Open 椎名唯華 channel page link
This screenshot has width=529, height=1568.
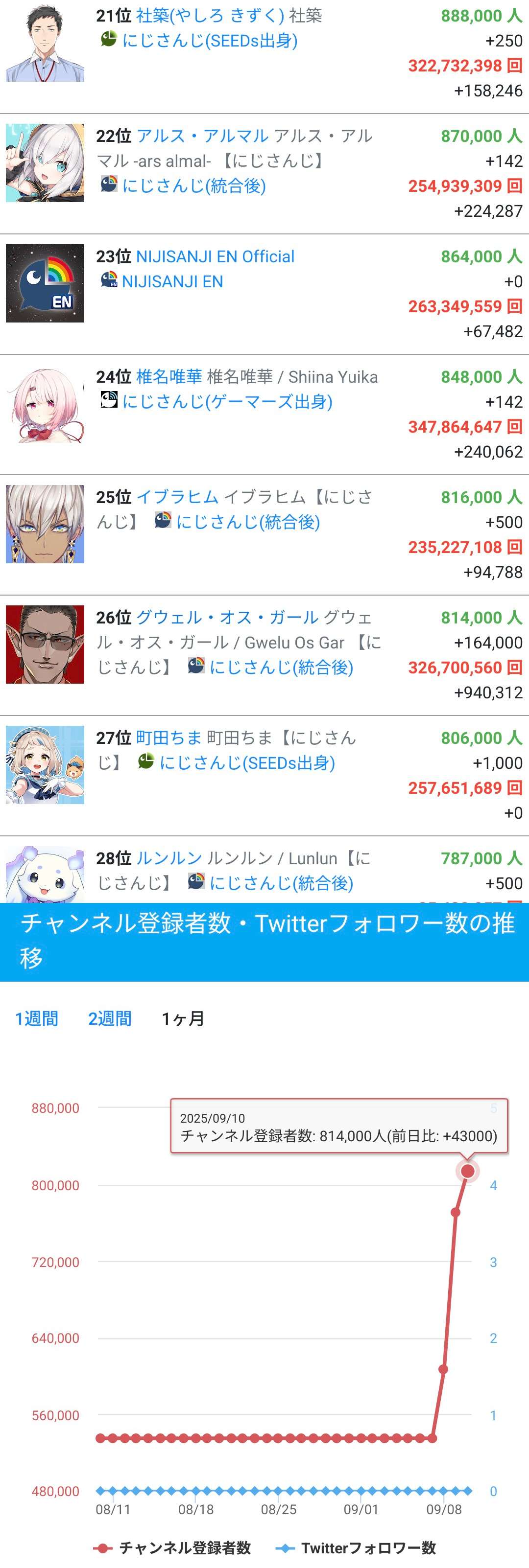[x=169, y=377]
